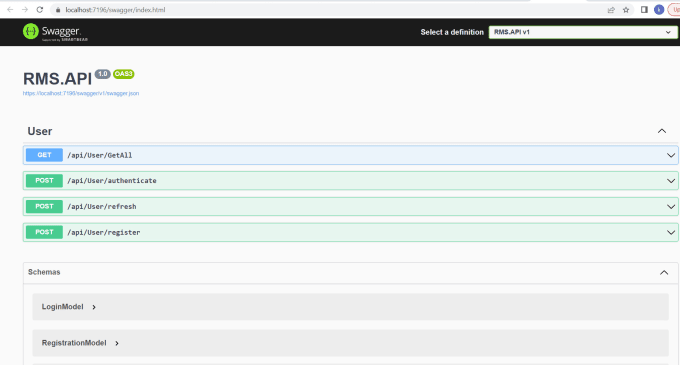Click the 1.0 version badge
This screenshot has height=365, width=680.
(x=103, y=74)
